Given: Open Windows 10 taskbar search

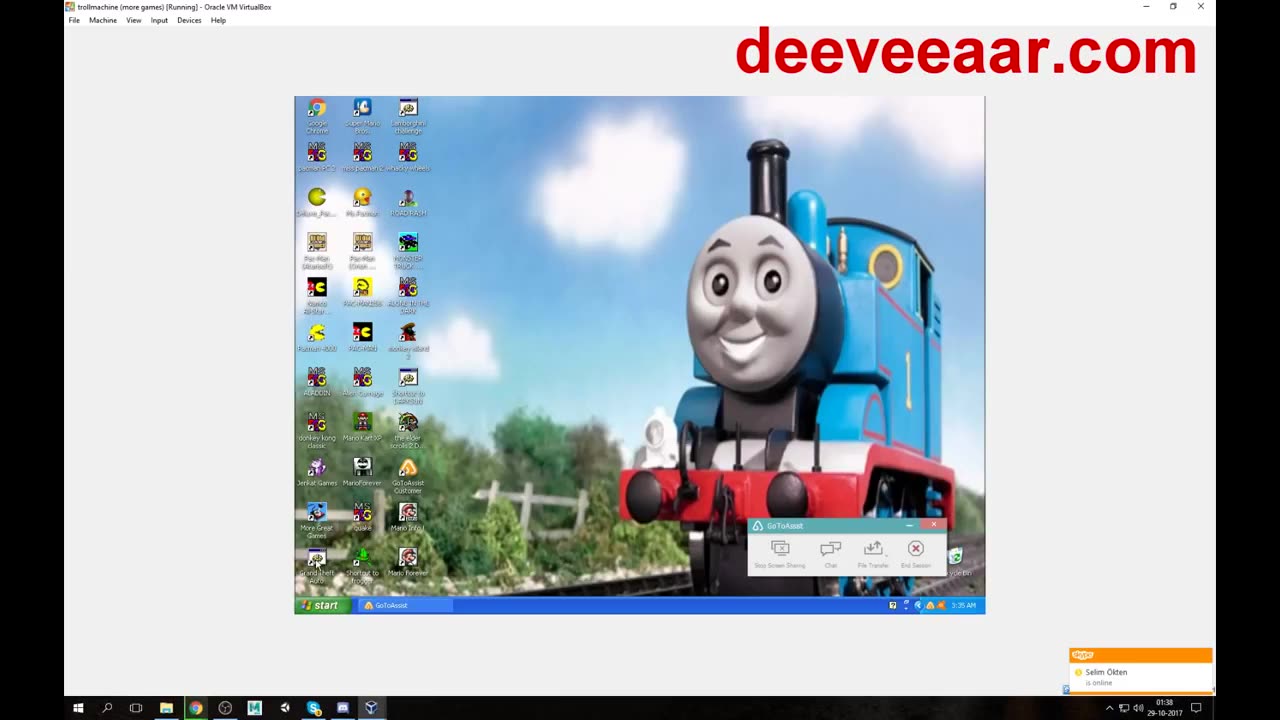Looking at the screenshot, I should tap(107, 708).
